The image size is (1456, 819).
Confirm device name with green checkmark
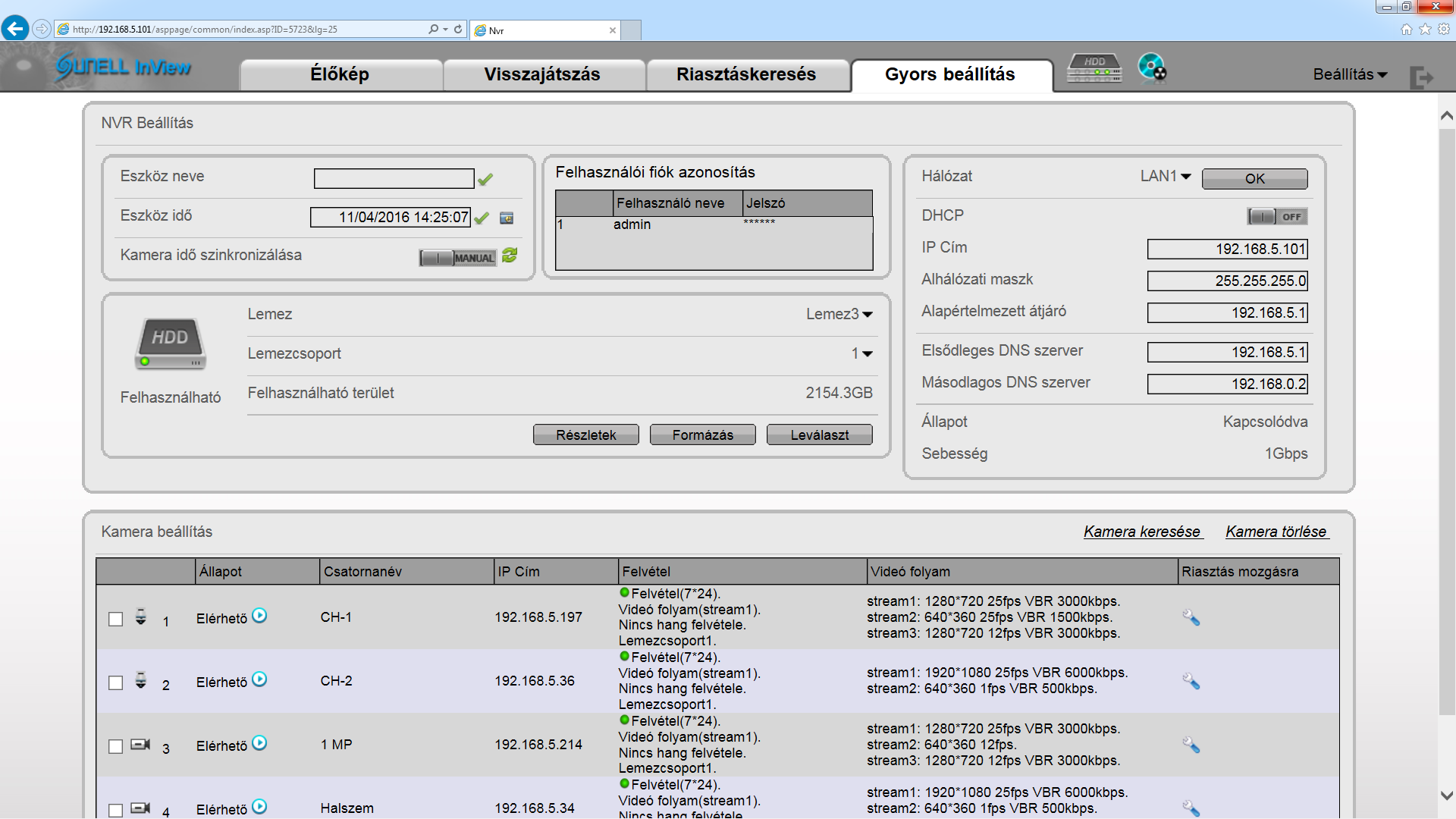485,179
